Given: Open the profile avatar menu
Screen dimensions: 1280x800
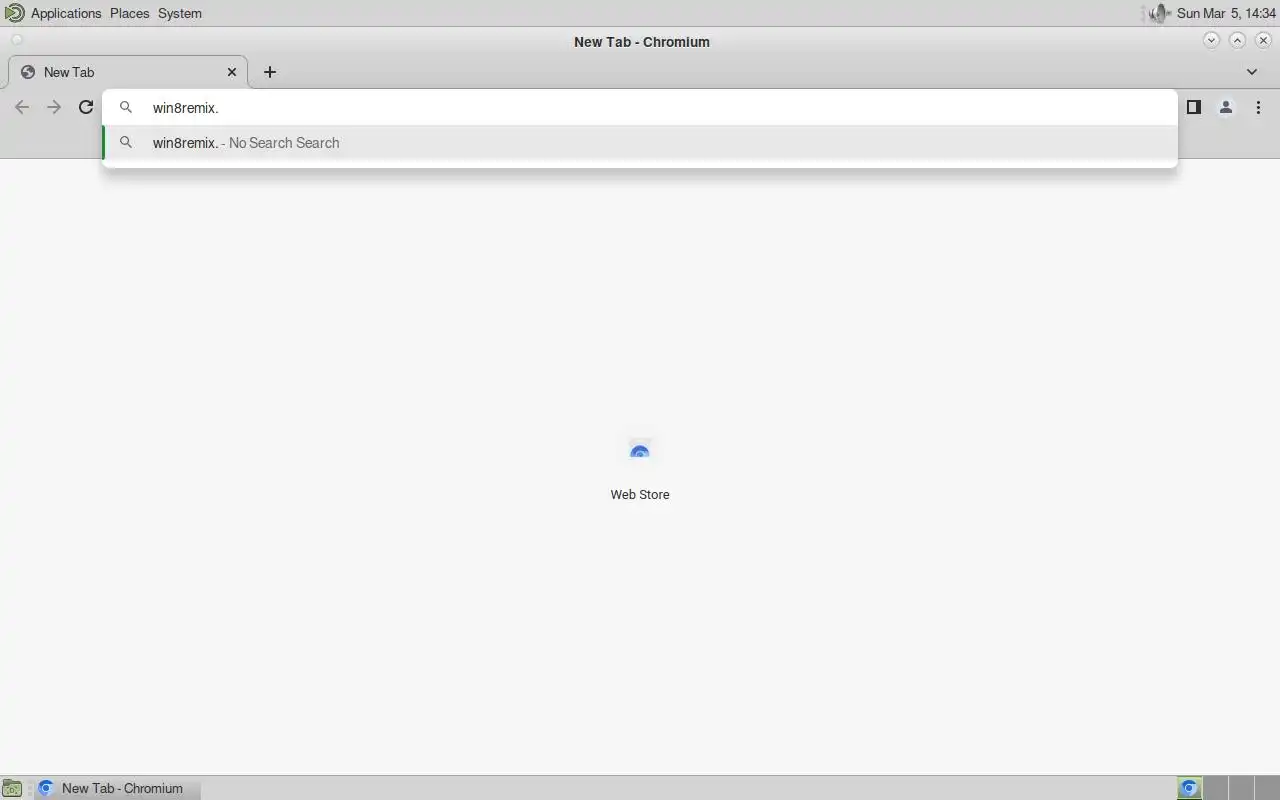Looking at the screenshot, I should click(x=1225, y=107).
